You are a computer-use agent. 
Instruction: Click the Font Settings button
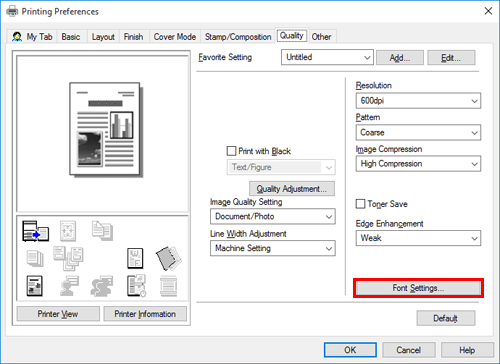pos(418,288)
